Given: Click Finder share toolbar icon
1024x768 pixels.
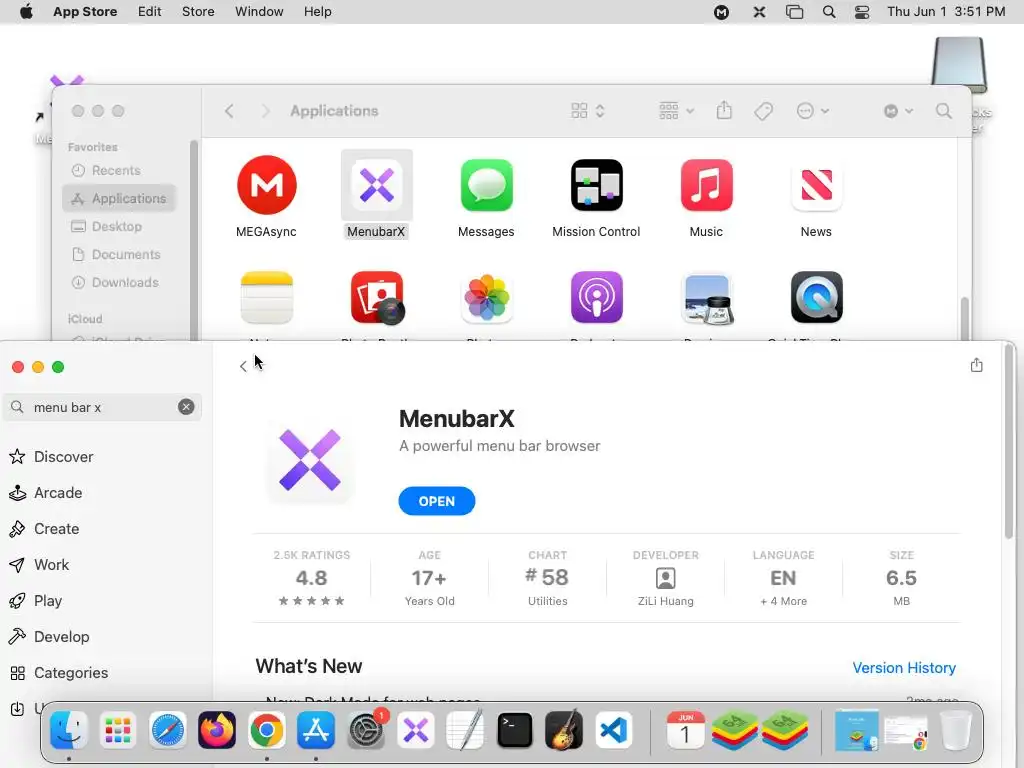Looking at the screenshot, I should click(x=724, y=110).
